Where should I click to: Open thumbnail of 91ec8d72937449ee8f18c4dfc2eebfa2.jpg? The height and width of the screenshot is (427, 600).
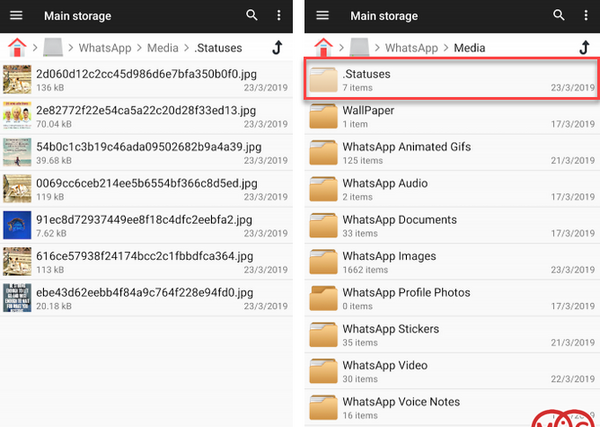(17, 225)
